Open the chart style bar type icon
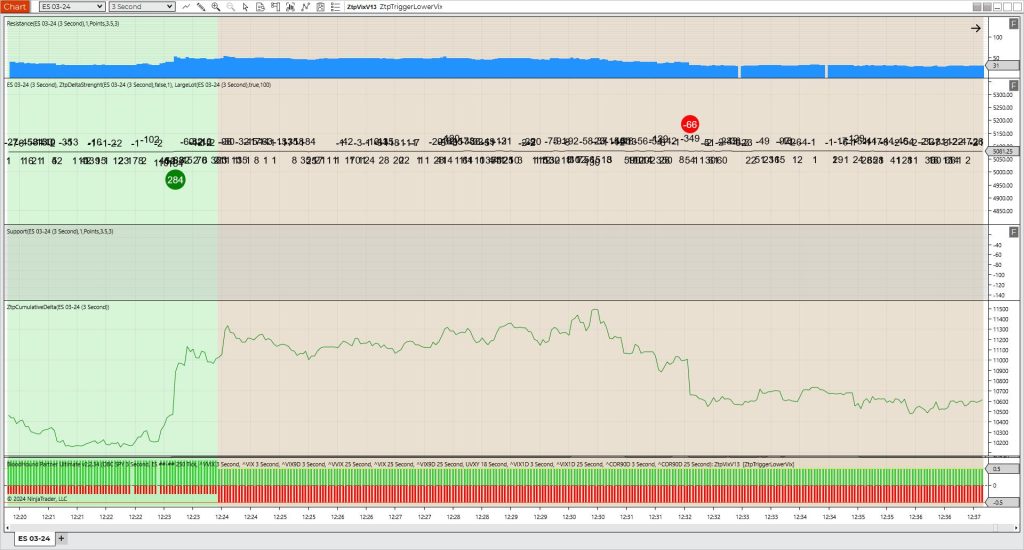This screenshot has height=550, width=1024. (186, 7)
